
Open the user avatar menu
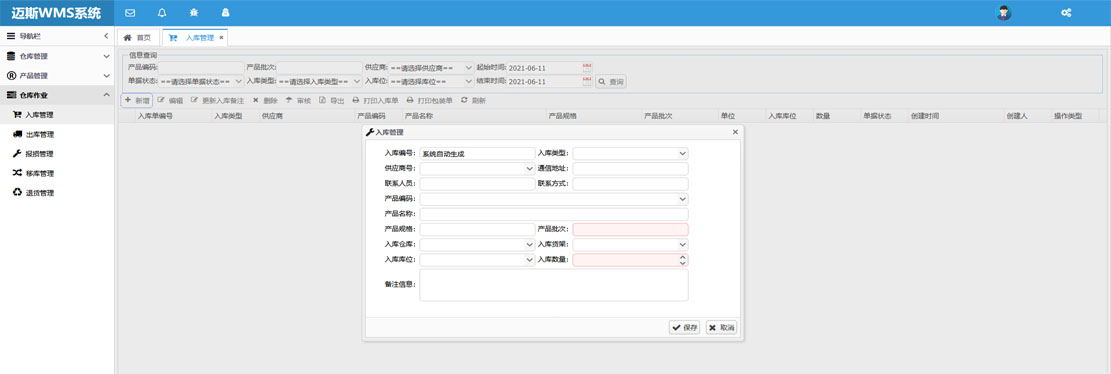pos(1003,13)
